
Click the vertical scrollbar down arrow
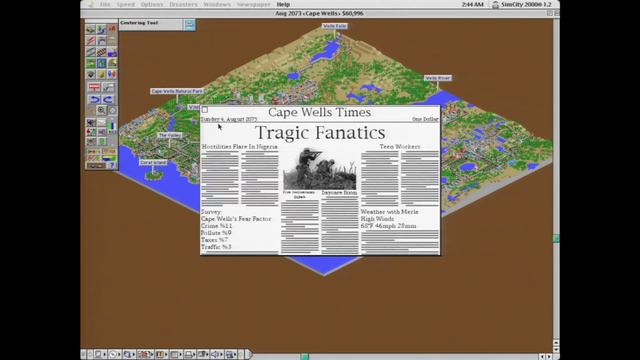click(556, 350)
